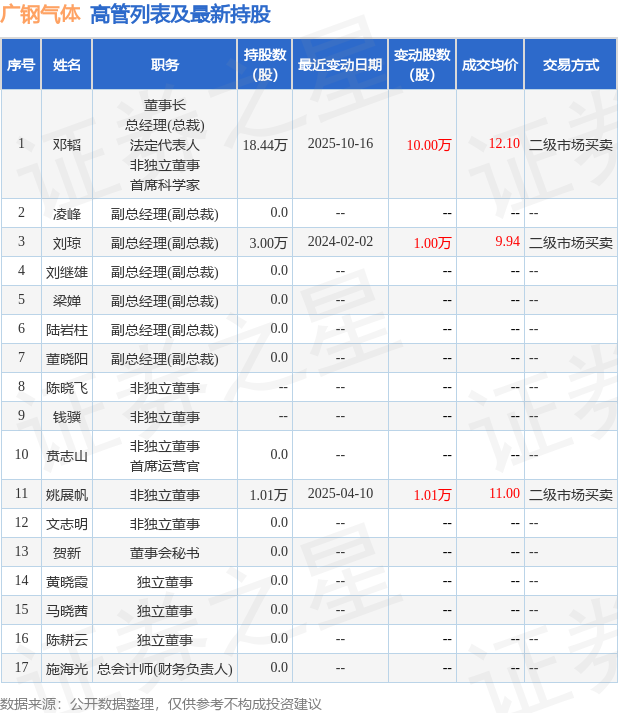Click the red 1.01万 change value
Screen dimensions: 618x713
tap(432, 495)
